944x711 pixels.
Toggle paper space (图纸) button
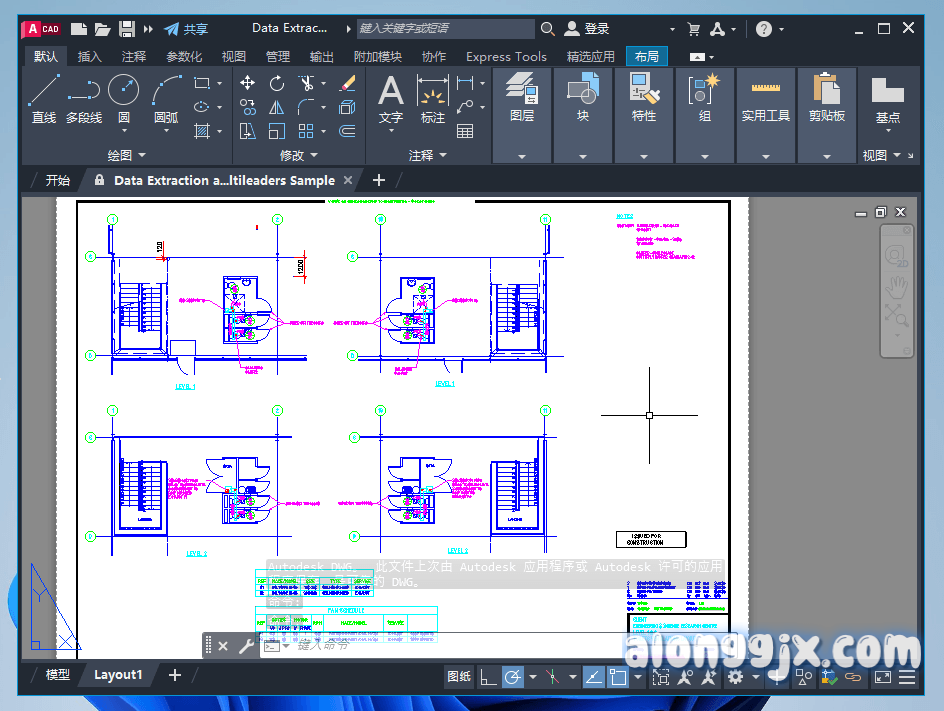pos(459,677)
